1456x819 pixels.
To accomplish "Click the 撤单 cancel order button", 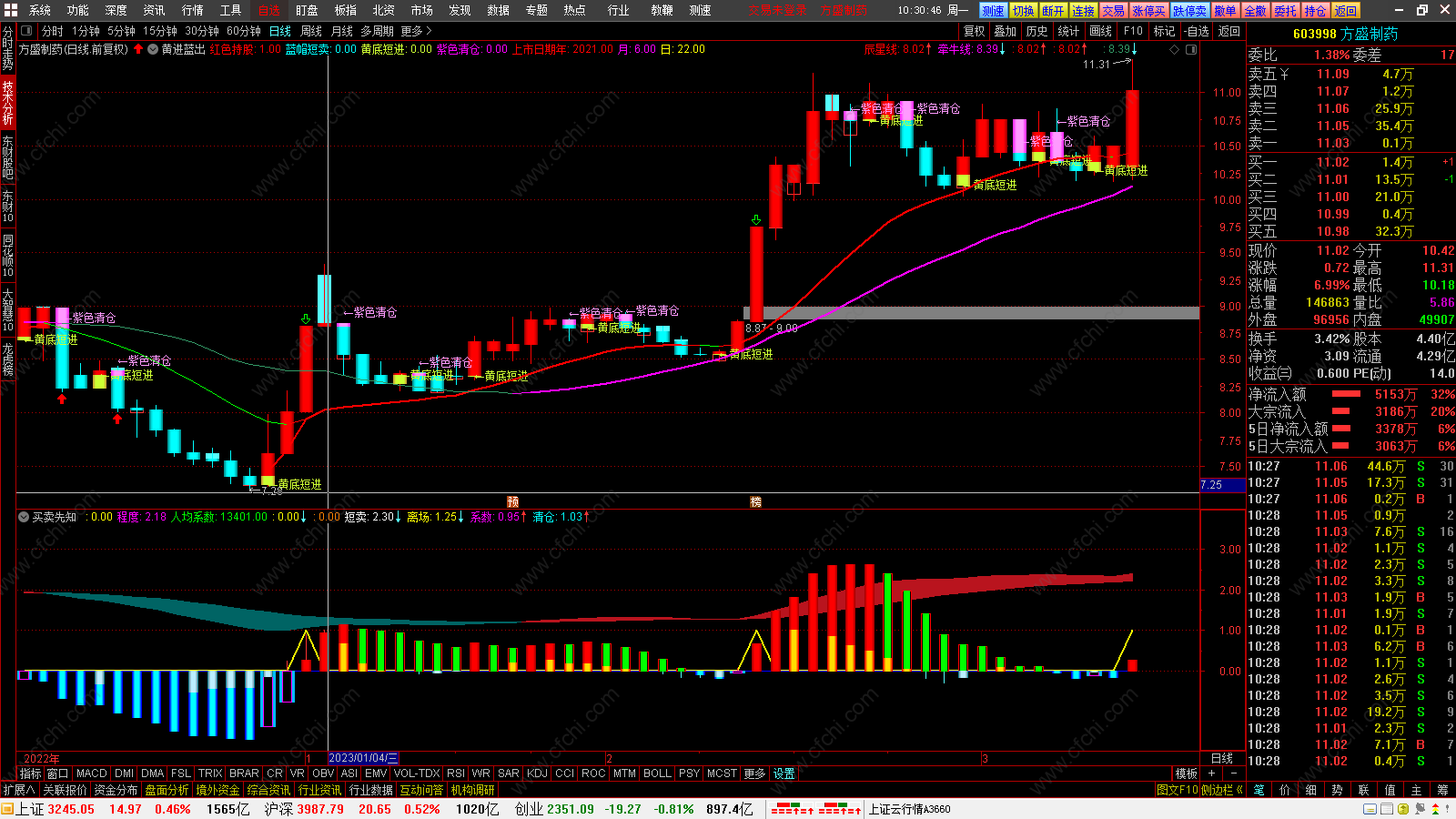I will [1225, 11].
